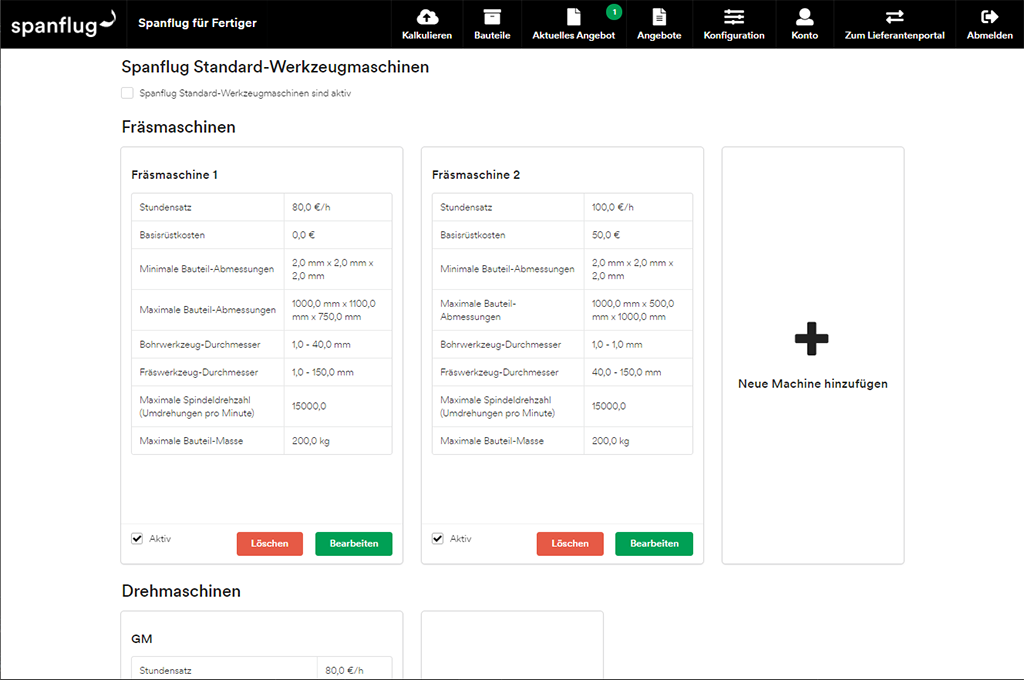Select the Konfiguration menu label
Viewport: 1024px width, 680px height.
click(734, 35)
